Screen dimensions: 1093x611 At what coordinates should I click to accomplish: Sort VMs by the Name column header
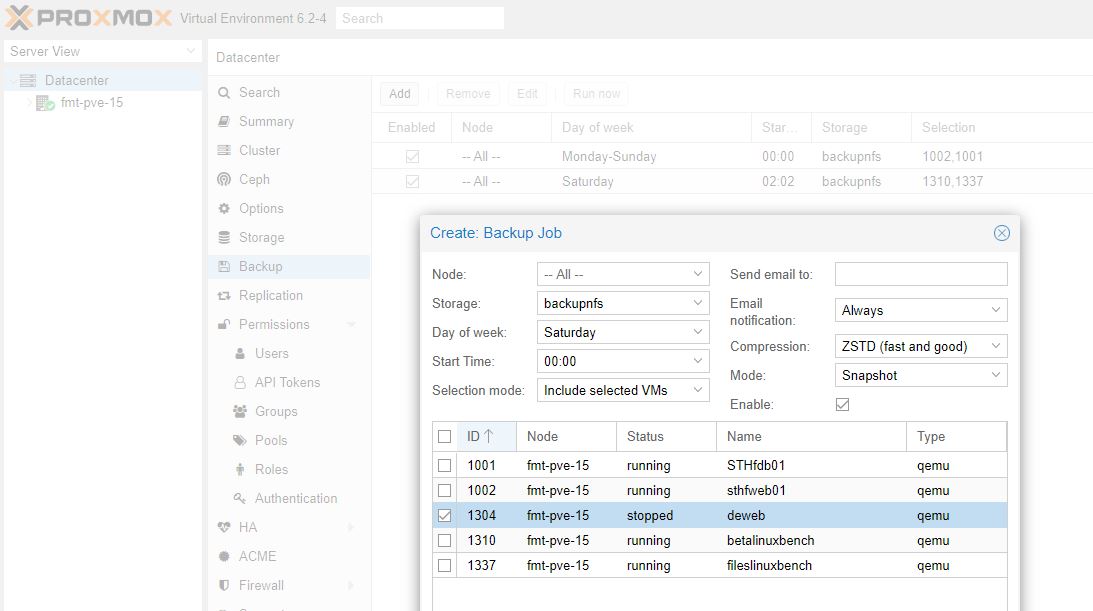(x=744, y=436)
